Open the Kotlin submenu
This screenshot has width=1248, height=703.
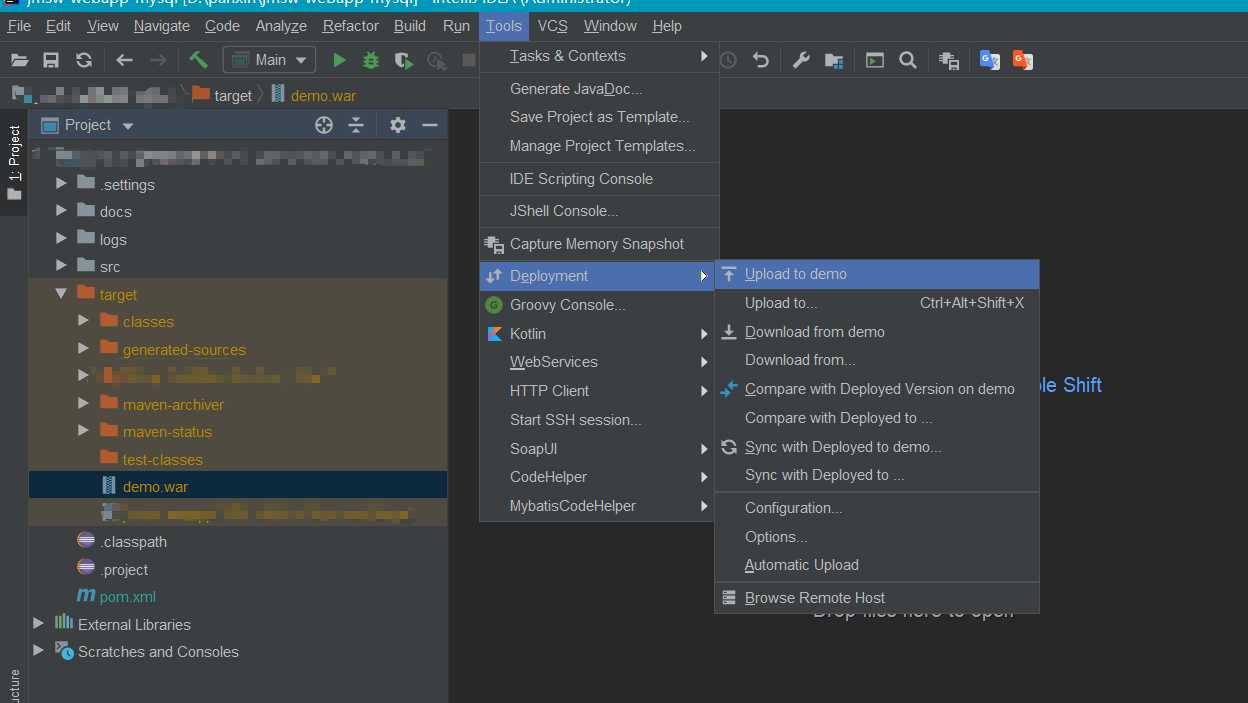tap(597, 334)
